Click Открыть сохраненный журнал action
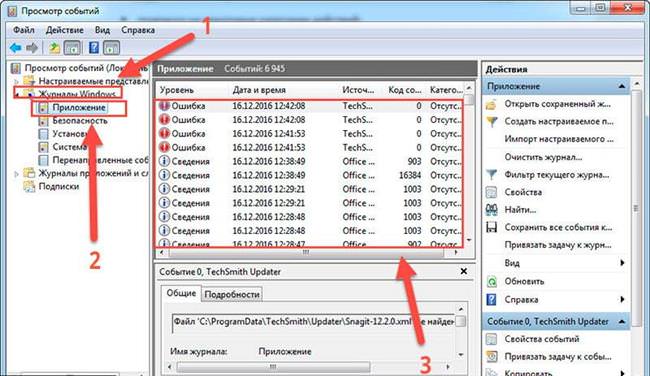 tap(557, 104)
